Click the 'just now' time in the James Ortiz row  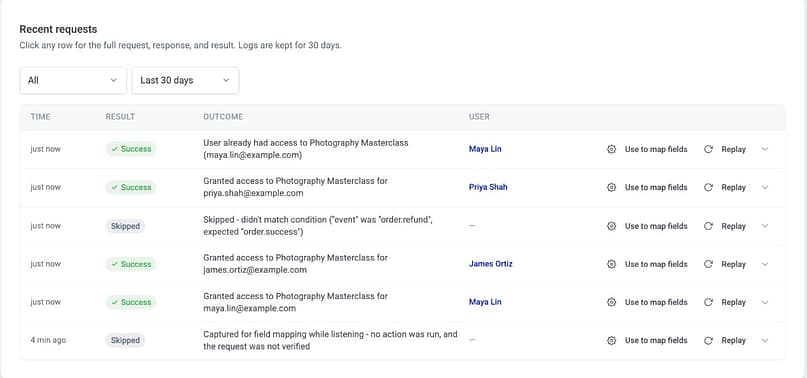click(45, 264)
